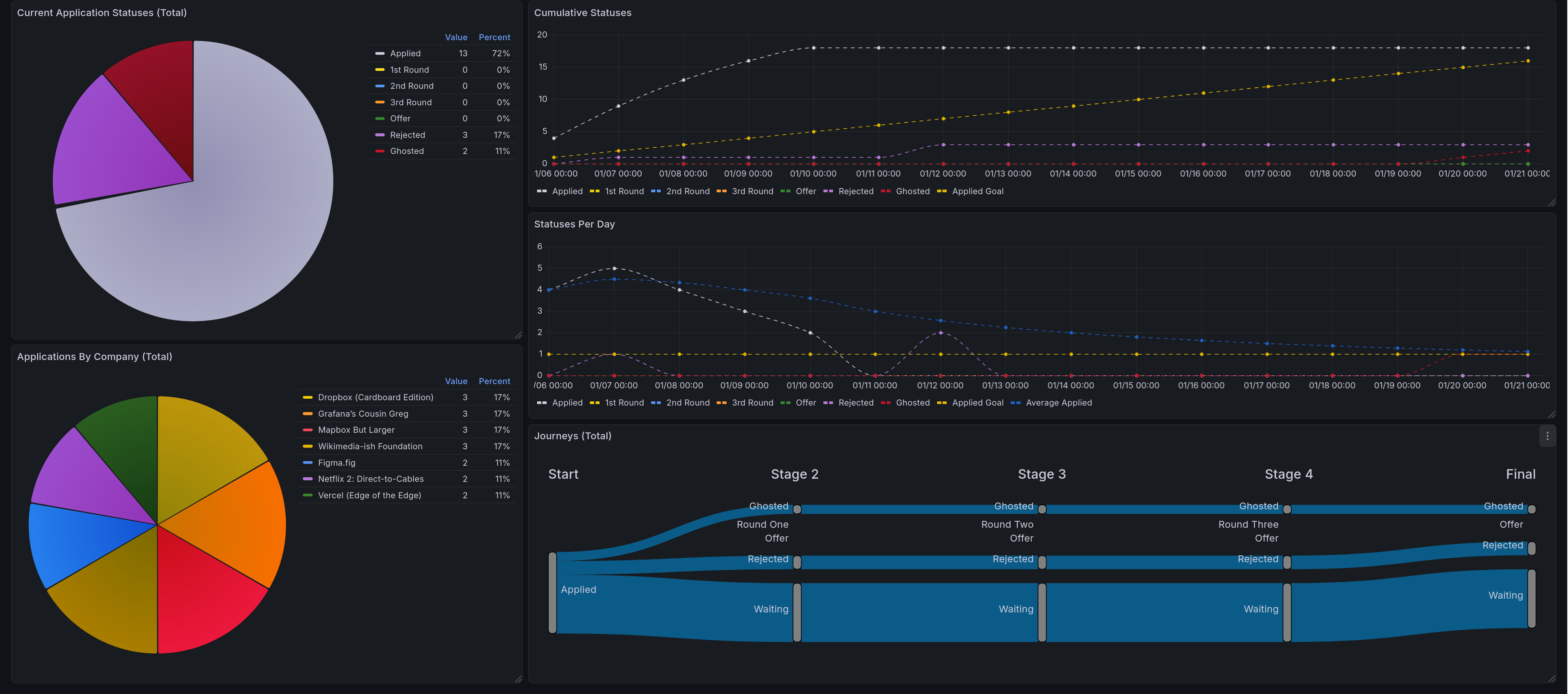Sort by the Percent column header
This screenshot has height=694, width=1568.
tap(494, 37)
